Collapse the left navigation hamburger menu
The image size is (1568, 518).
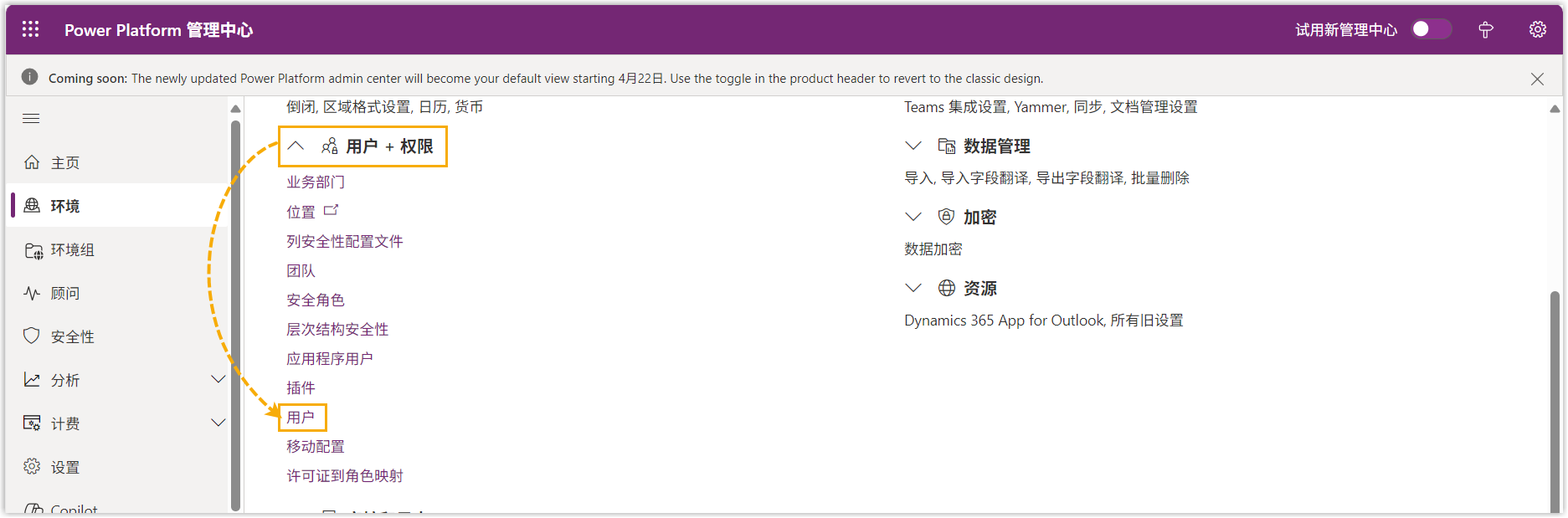(31, 119)
